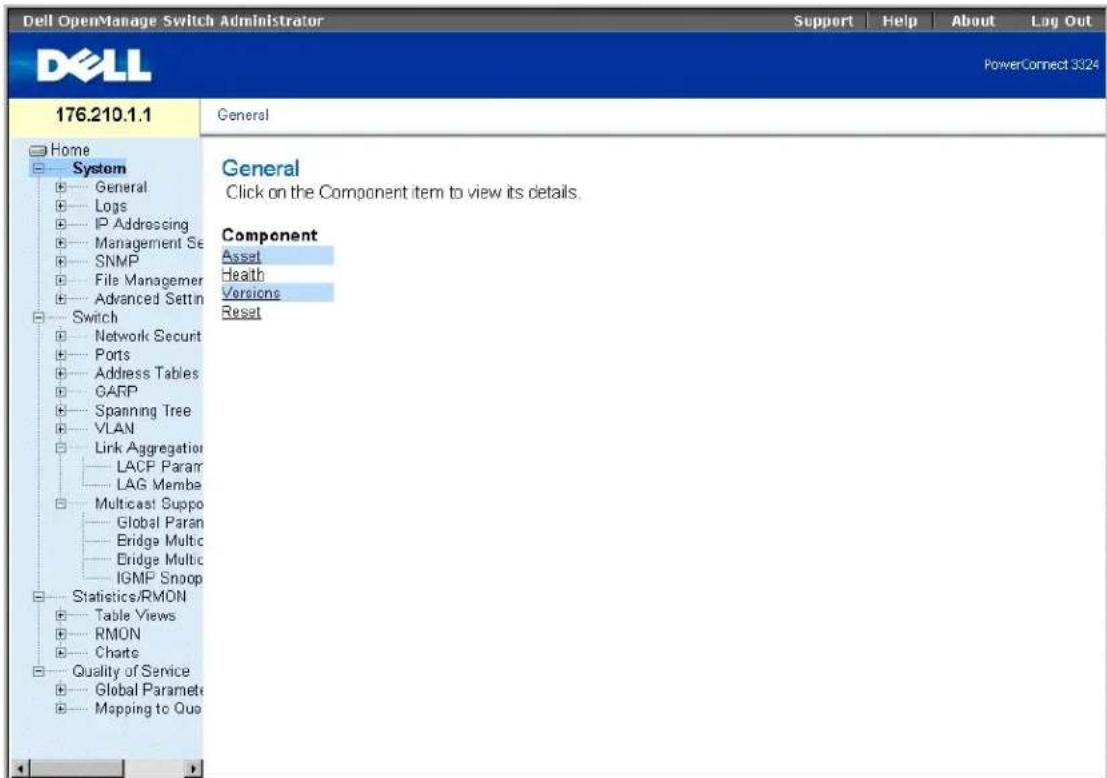Open LAG Membership tree item

[160, 485]
